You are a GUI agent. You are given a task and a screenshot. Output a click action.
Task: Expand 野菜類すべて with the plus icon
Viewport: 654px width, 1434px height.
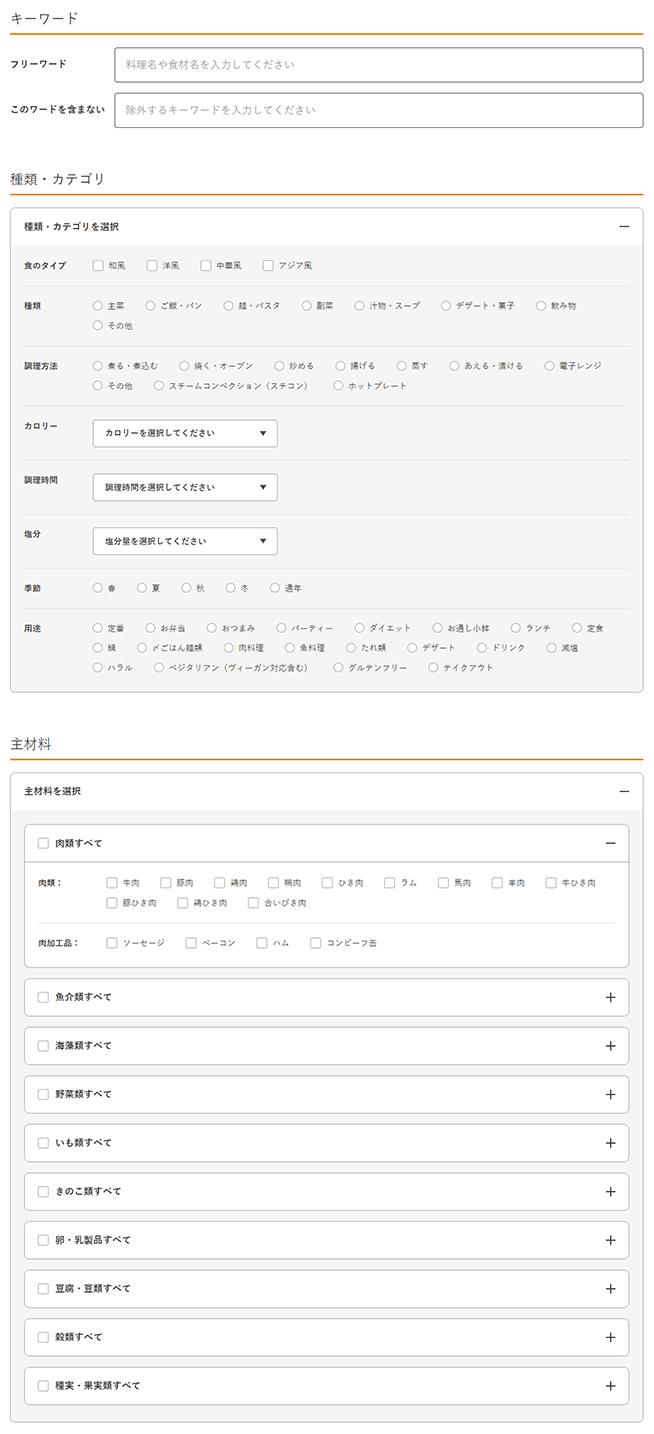610,1094
